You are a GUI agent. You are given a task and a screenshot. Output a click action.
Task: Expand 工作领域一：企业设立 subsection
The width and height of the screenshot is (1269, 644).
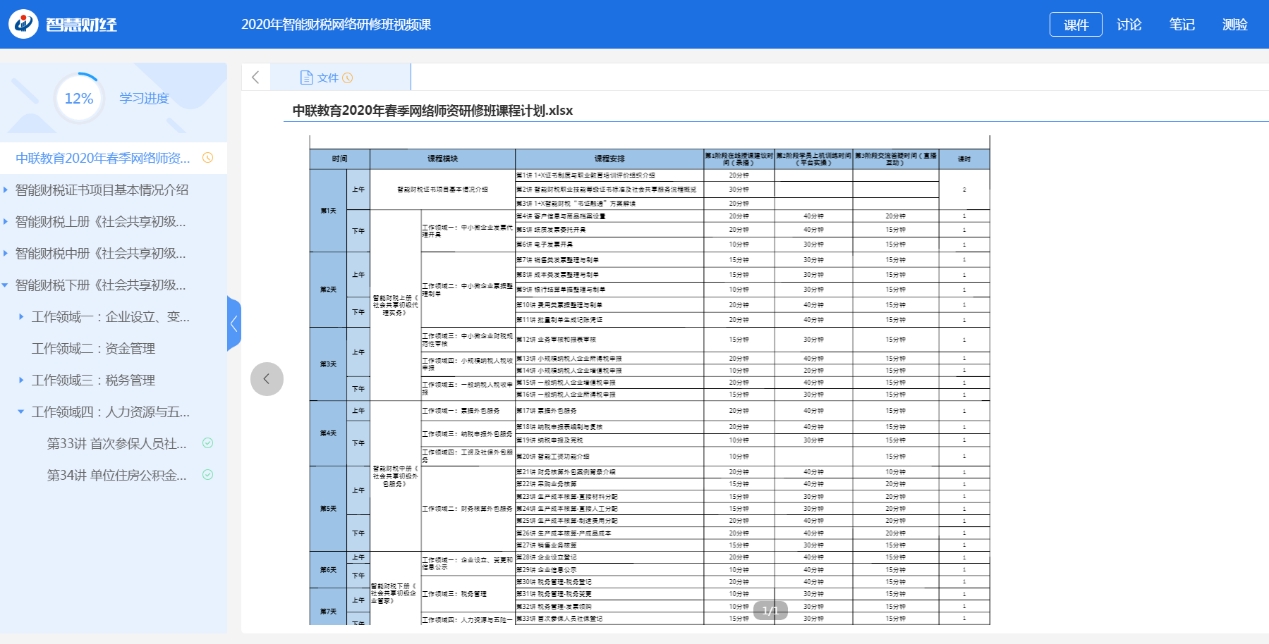coord(22,317)
